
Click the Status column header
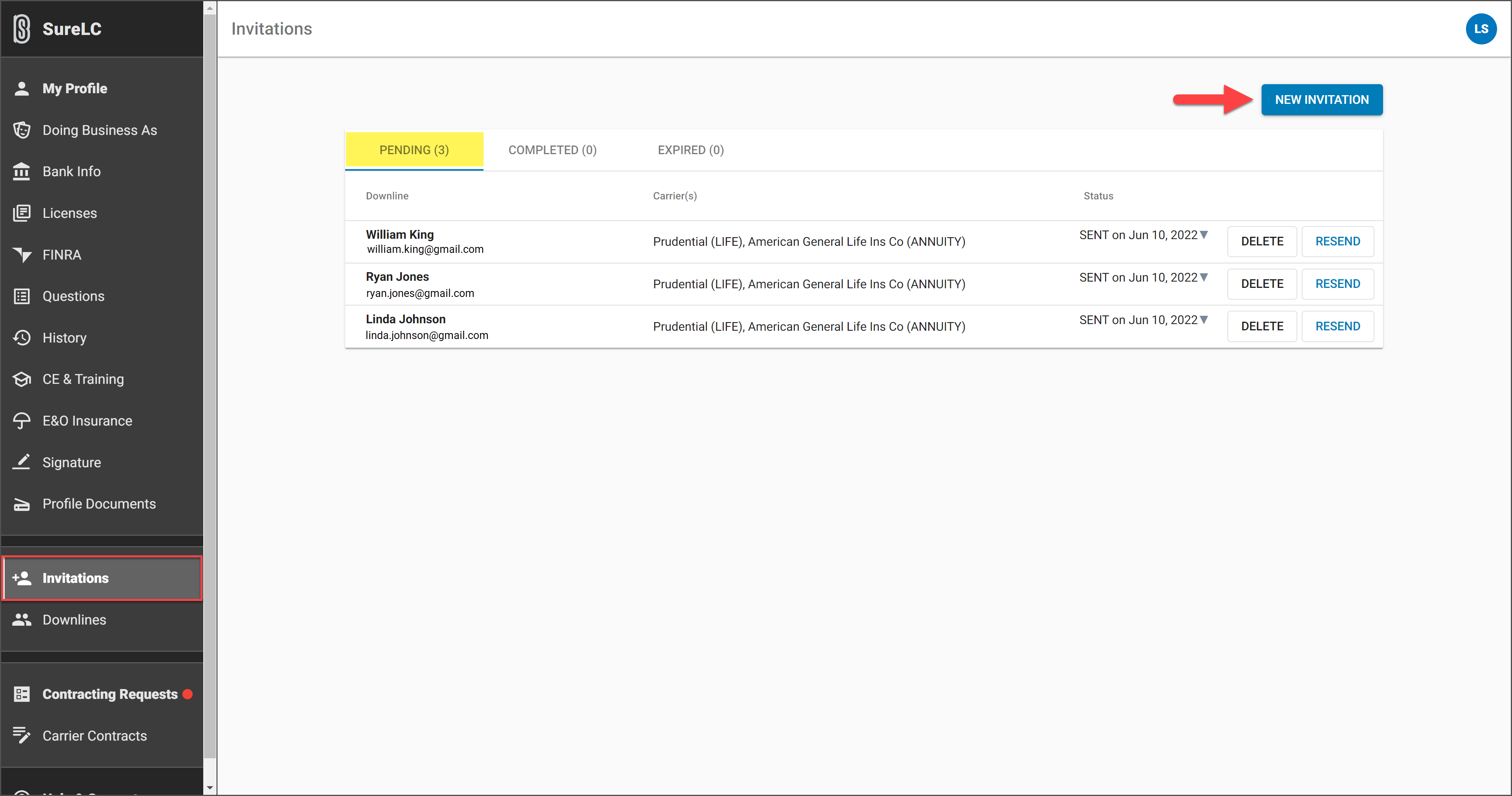tap(1098, 196)
